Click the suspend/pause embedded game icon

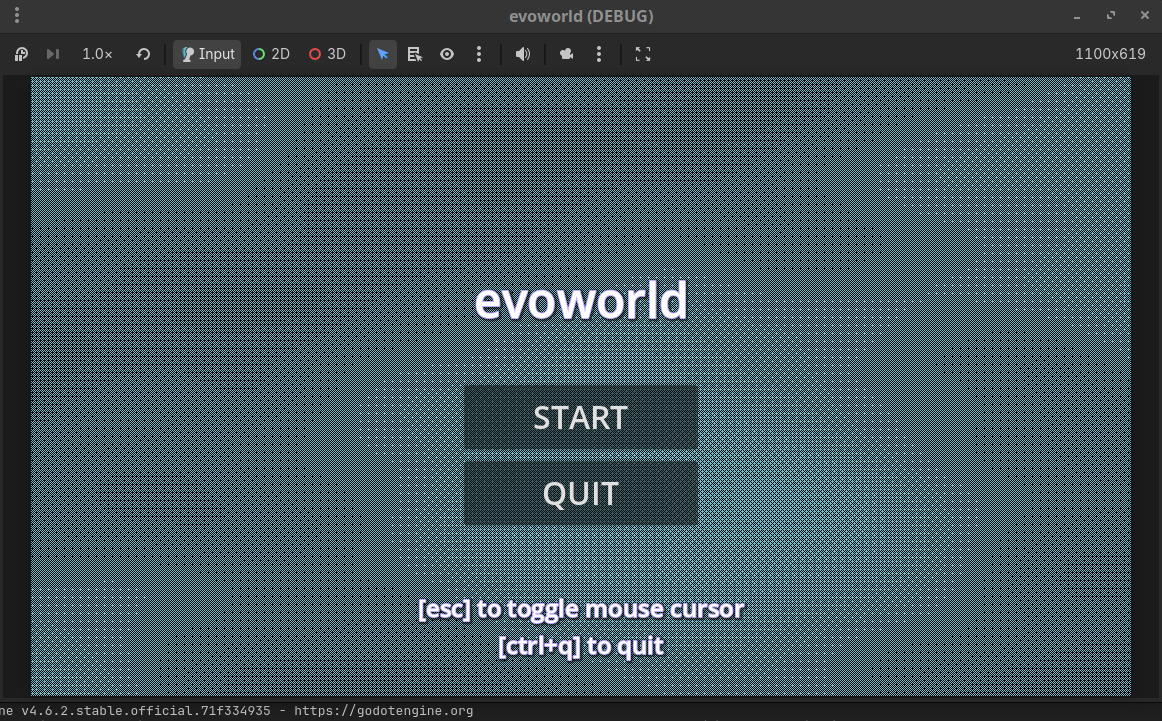(x=21, y=54)
